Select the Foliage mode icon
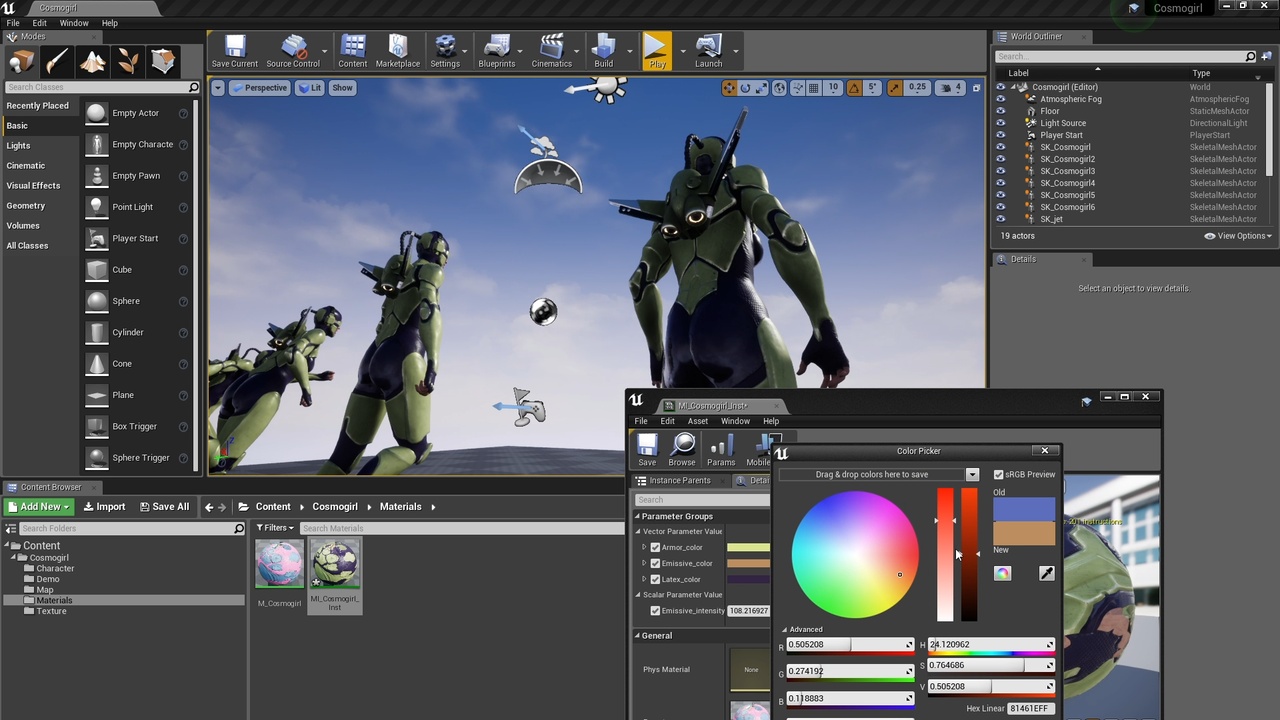The image size is (1280, 720). coord(128,62)
